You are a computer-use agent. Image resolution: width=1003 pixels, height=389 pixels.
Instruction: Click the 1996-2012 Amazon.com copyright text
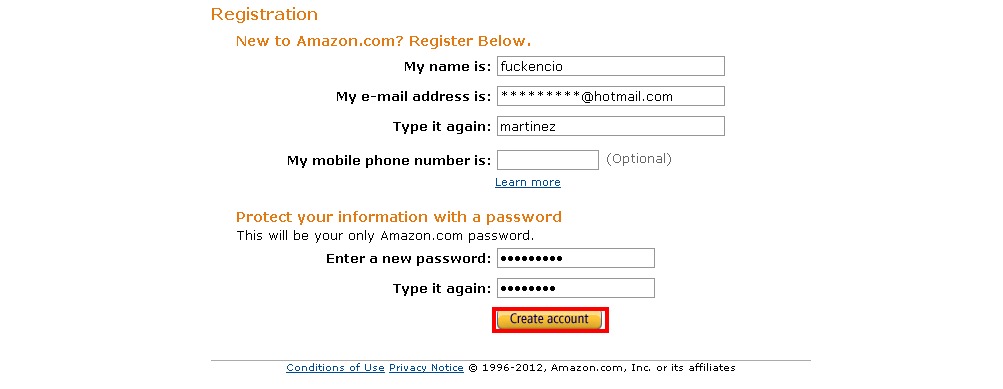coord(602,368)
